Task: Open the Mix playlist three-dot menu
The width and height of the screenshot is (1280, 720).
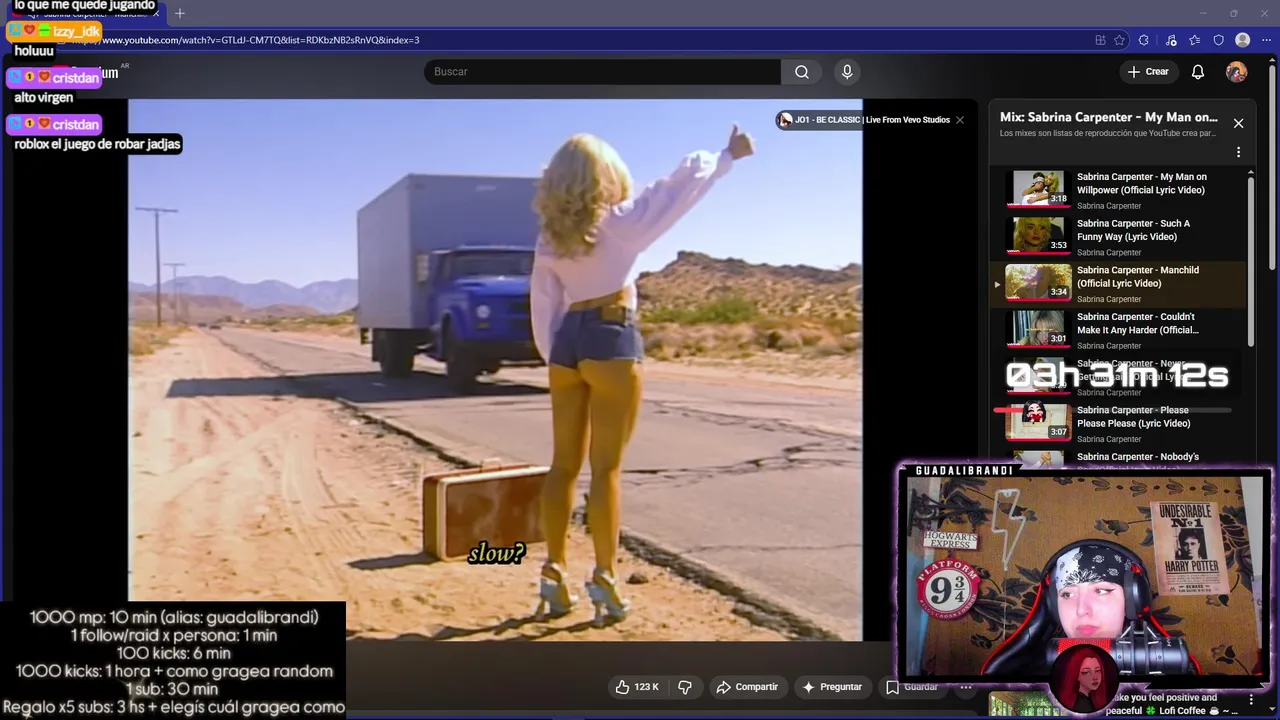Action: pyautogui.click(x=1238, y=152)
